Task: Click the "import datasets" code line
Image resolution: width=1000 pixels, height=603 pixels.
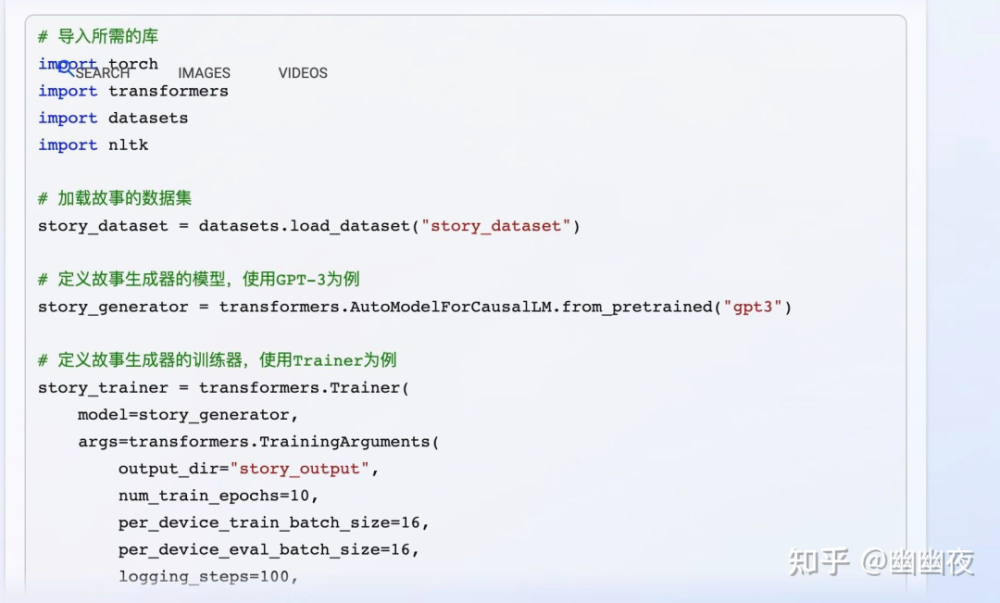Action: pos(113,118)
